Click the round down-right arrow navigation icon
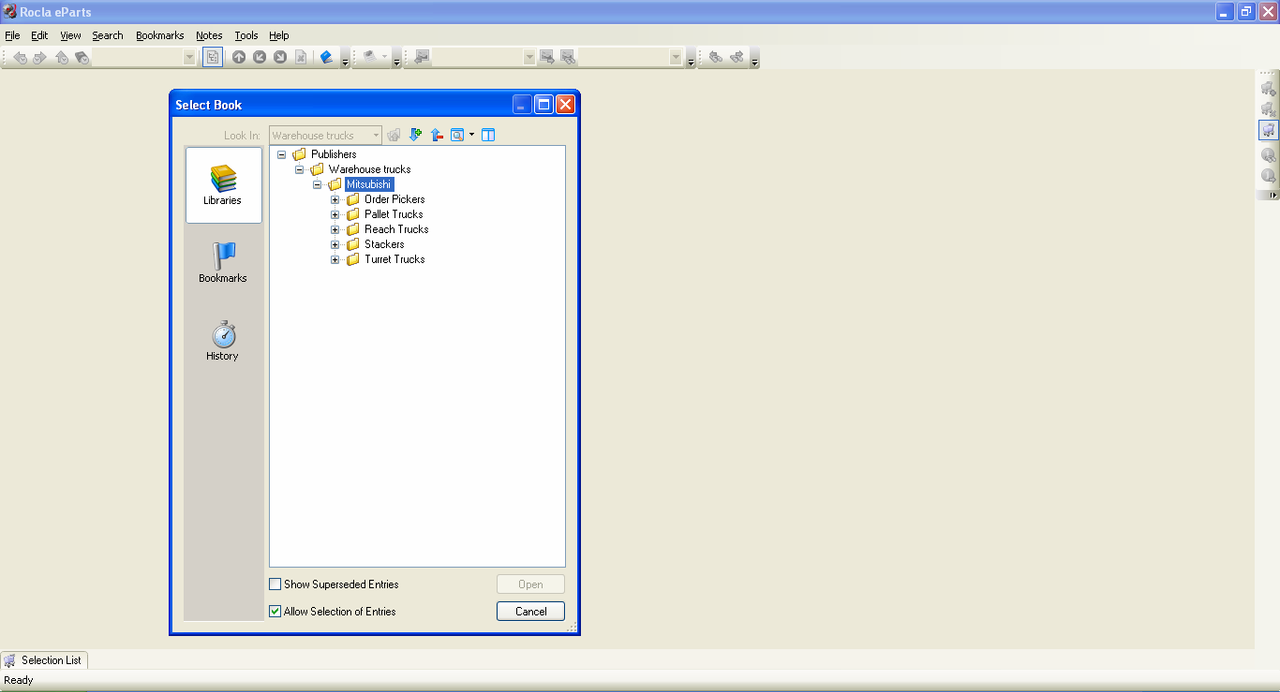This screenshot has width=1280, height=692. (280, 57)
